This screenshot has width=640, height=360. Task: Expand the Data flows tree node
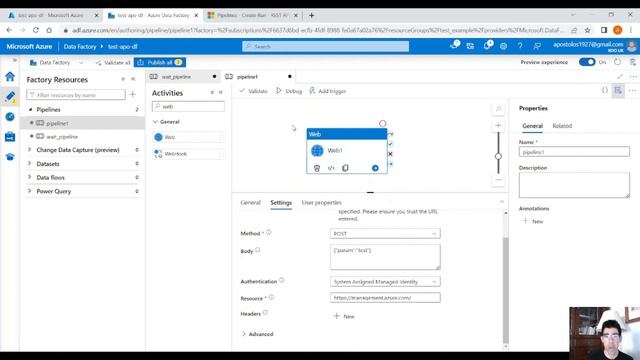tap(29, 177)
